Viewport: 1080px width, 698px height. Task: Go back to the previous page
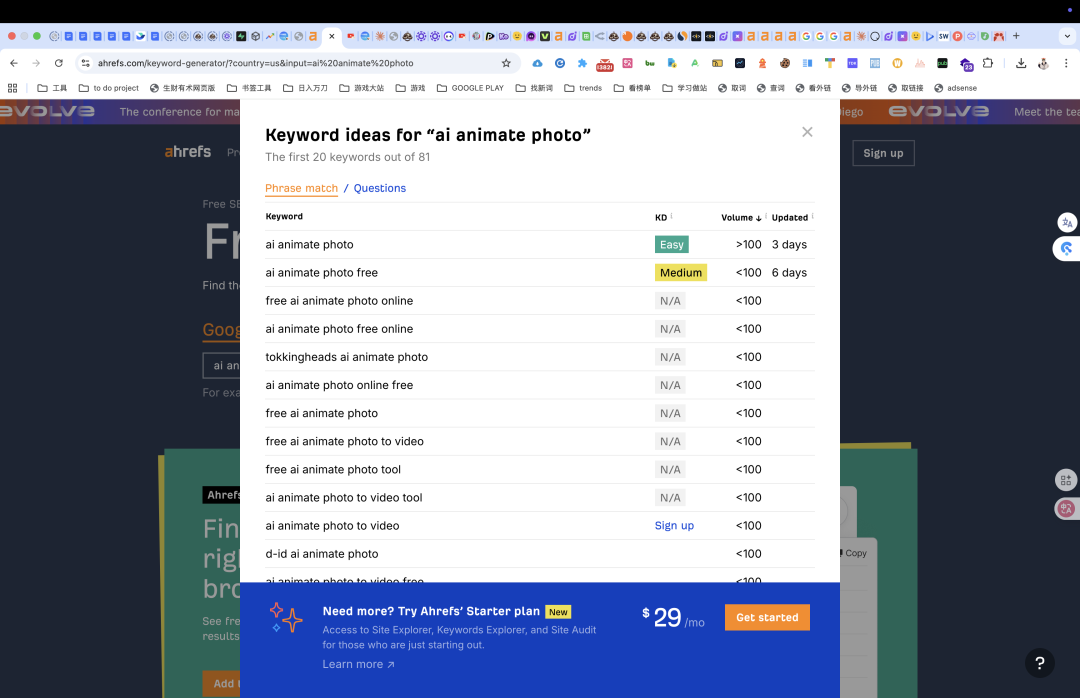(14, 63)
